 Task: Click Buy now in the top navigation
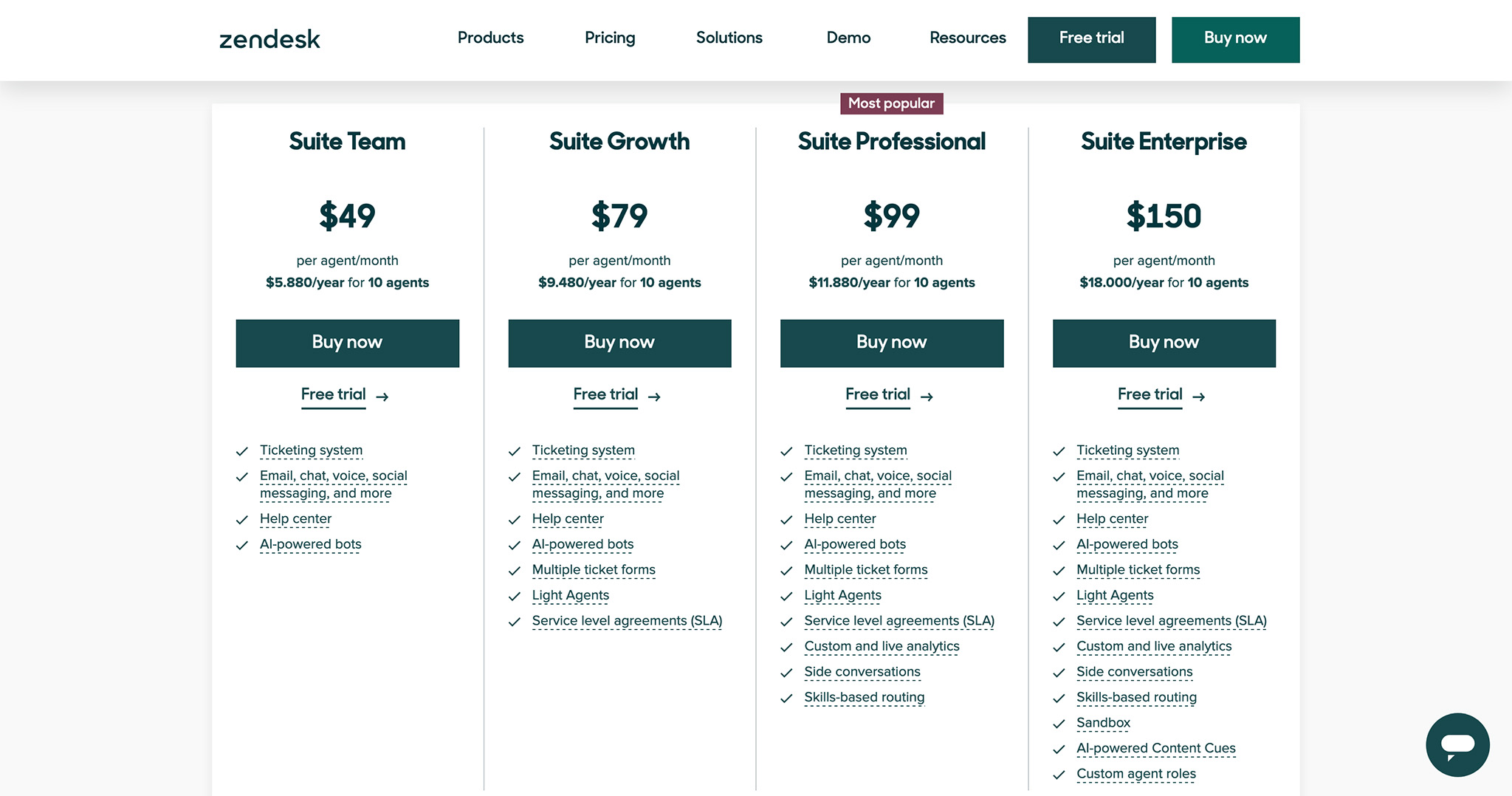(1235, 38)
